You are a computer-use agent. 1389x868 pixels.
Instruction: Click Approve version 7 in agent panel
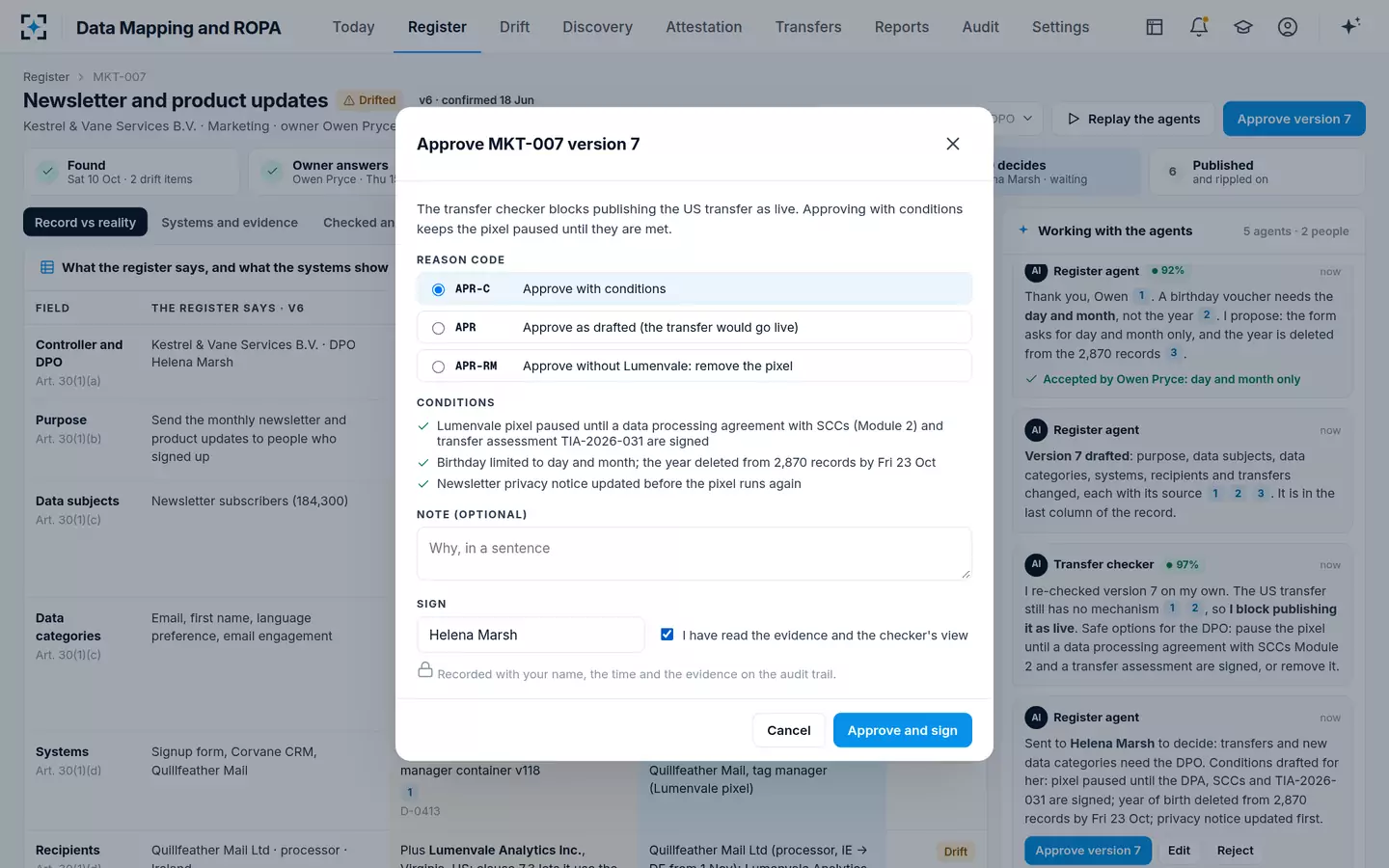click(x=1087, y=851)
